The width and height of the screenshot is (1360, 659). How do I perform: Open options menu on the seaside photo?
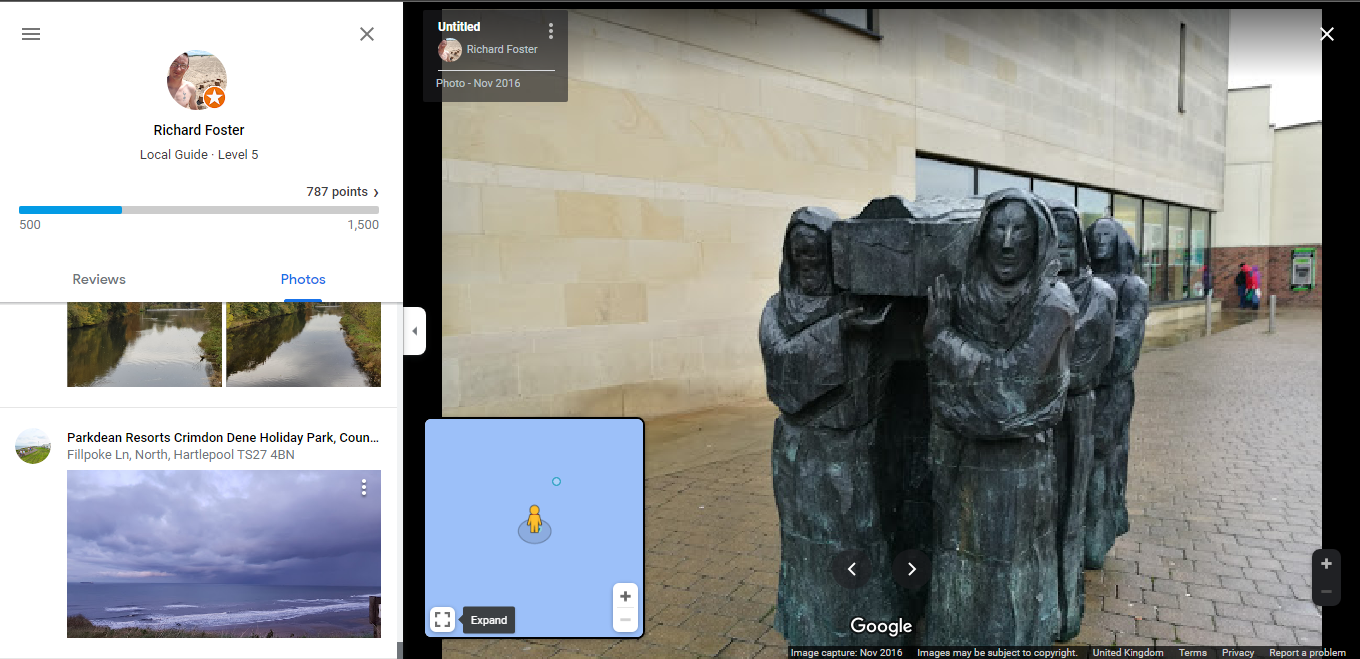tap(364, 487)
